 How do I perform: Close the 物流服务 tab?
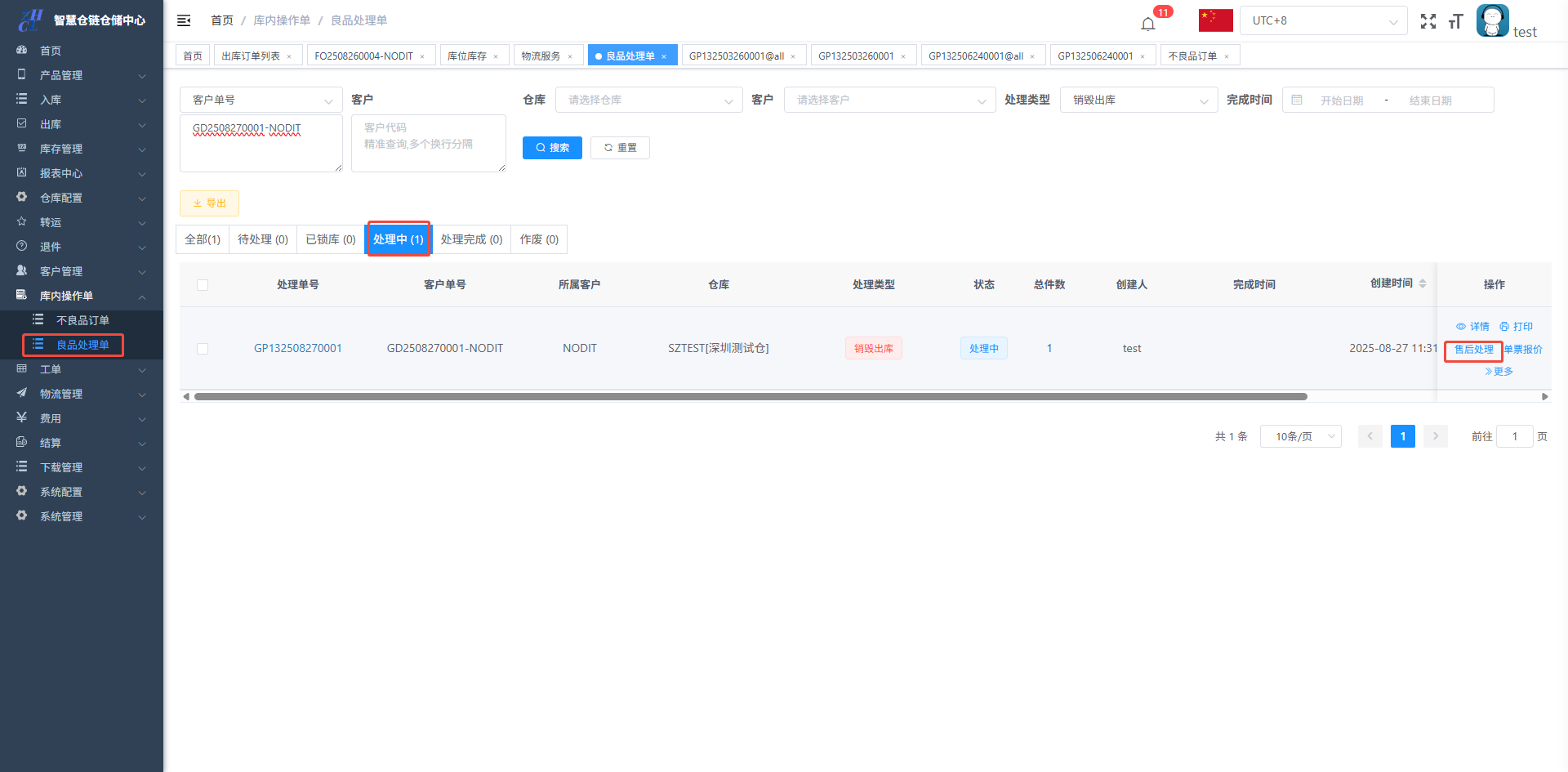point(570,56)
